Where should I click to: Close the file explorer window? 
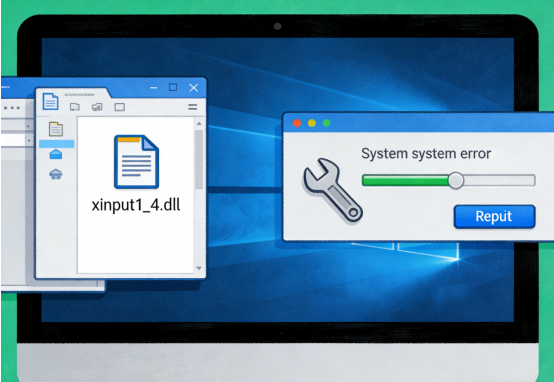pos(194,88)
